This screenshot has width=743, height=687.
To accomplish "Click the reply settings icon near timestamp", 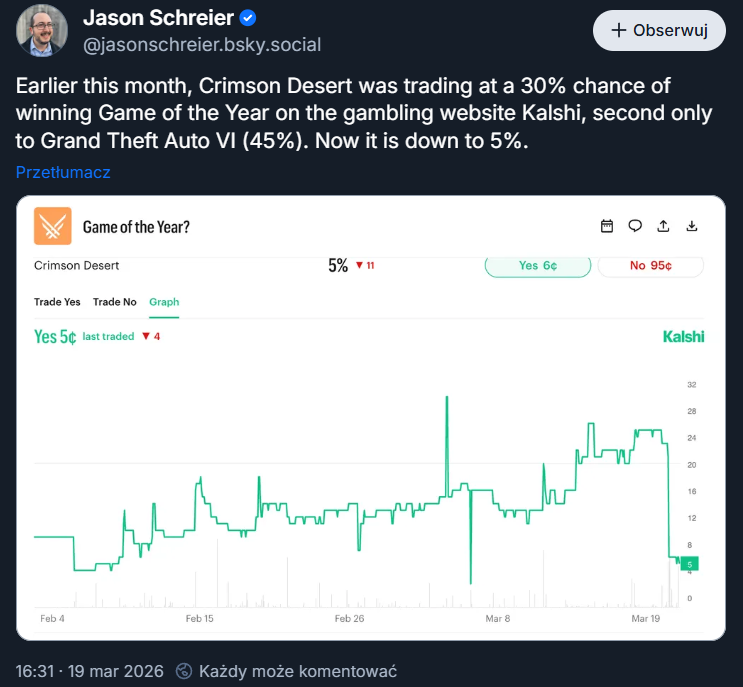I will tap(184, 671).
